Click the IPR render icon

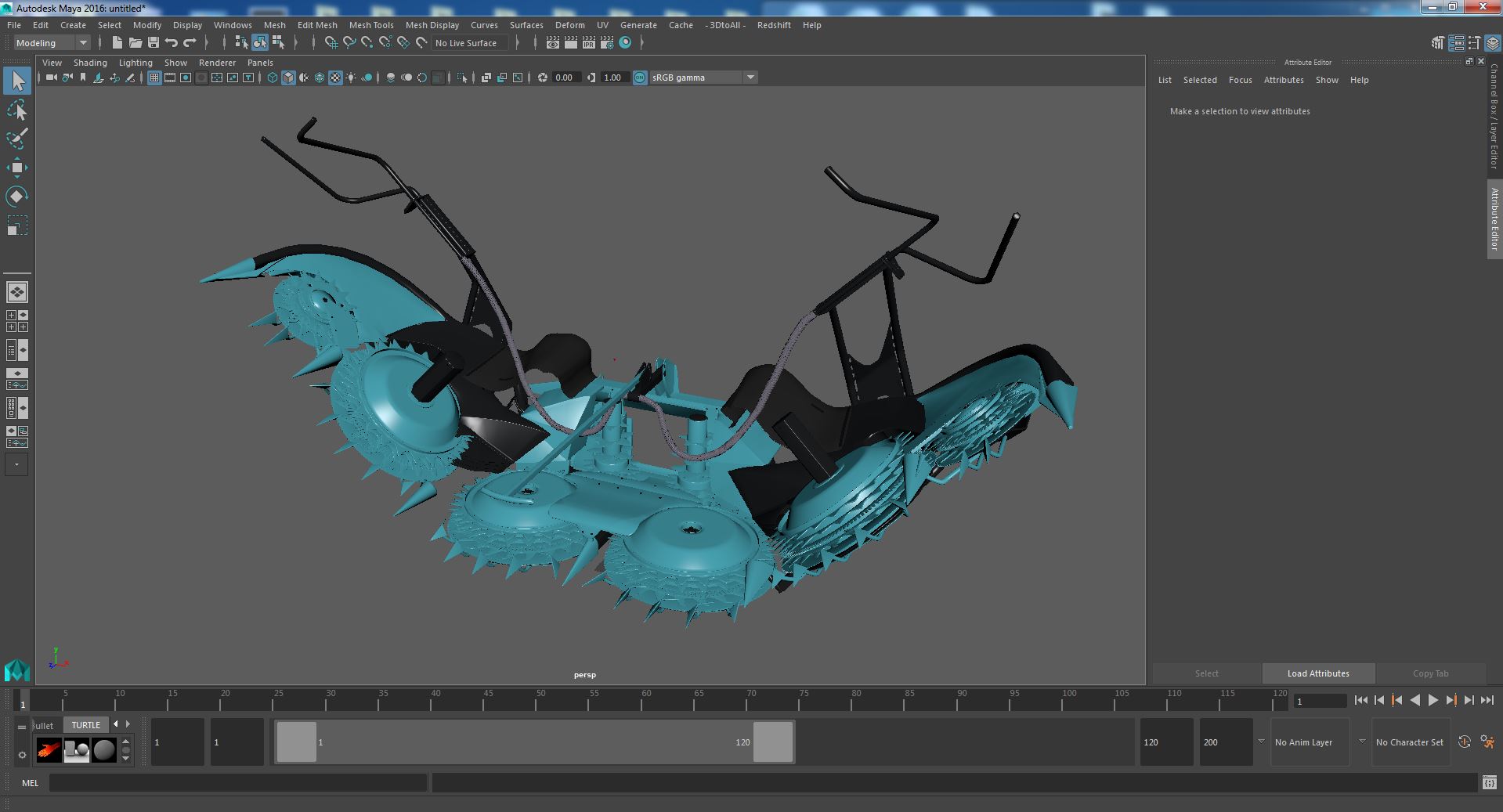(x=589, y=42)
